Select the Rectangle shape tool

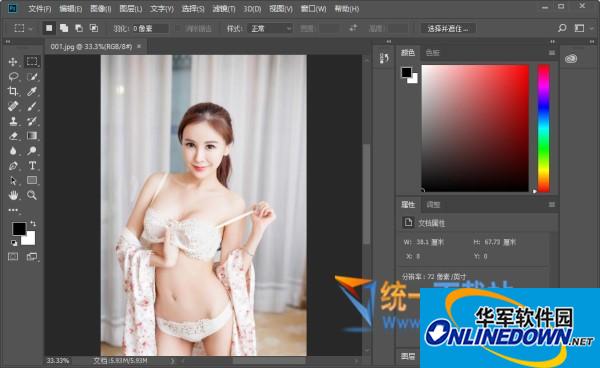click(32, 180)
